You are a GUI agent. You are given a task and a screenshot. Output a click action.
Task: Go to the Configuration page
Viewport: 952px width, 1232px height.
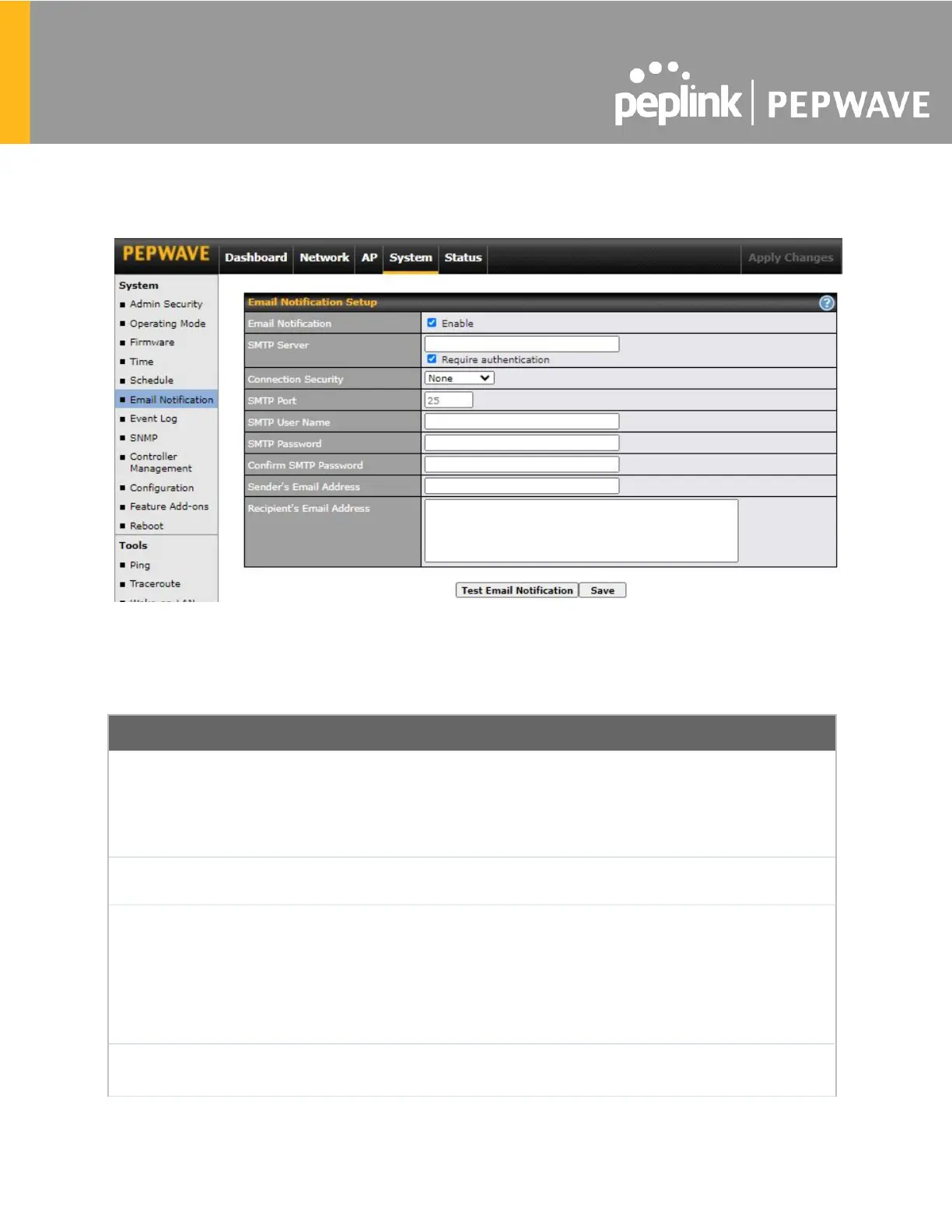pos(162,488)
